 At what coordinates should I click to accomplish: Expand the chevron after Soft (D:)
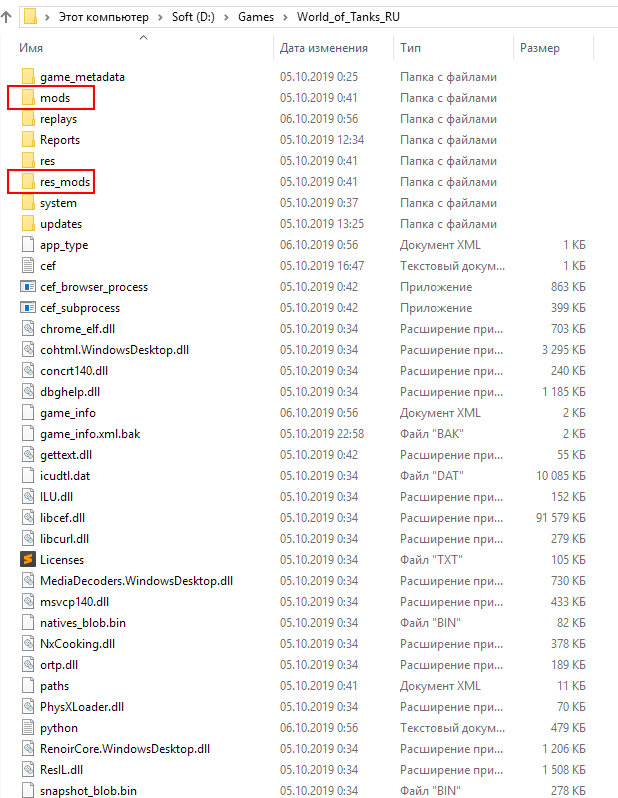[227, 17]
